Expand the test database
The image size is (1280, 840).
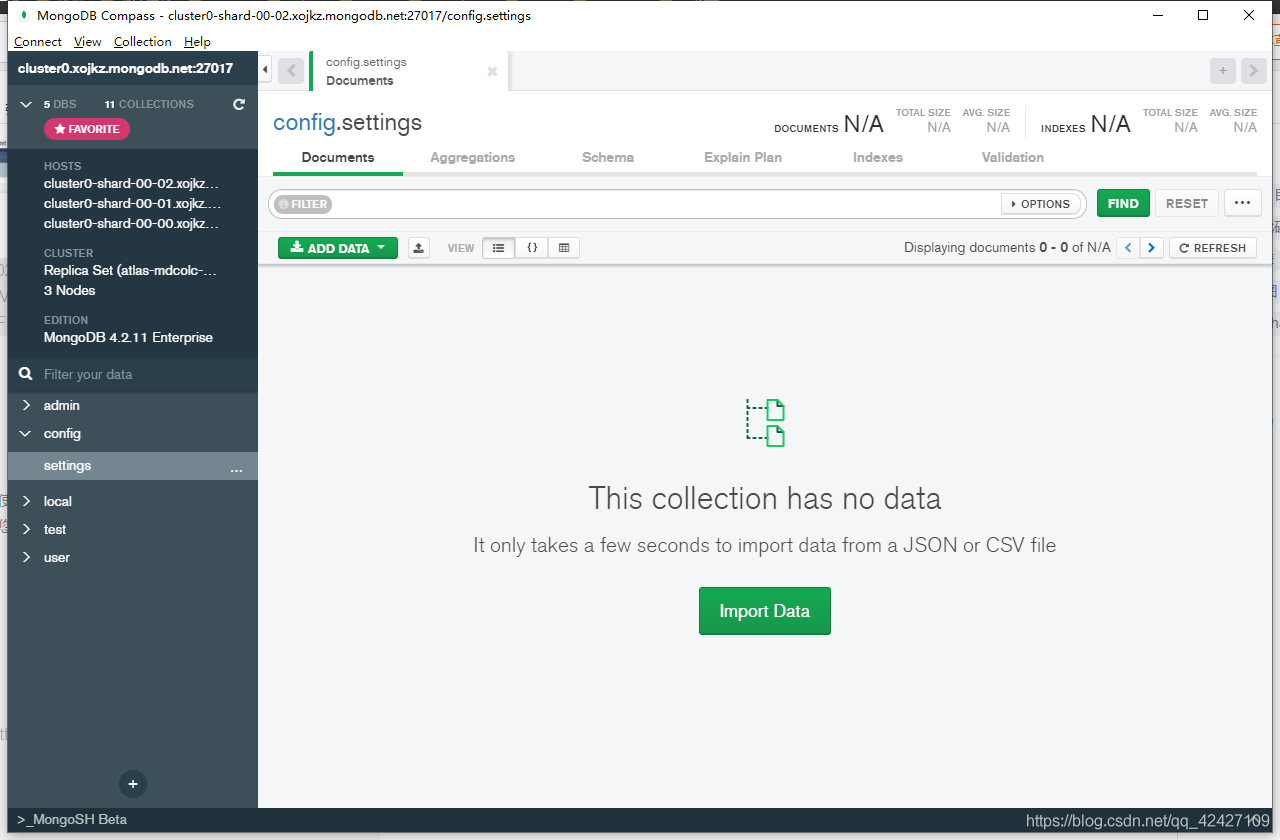(x=27, y=529)
